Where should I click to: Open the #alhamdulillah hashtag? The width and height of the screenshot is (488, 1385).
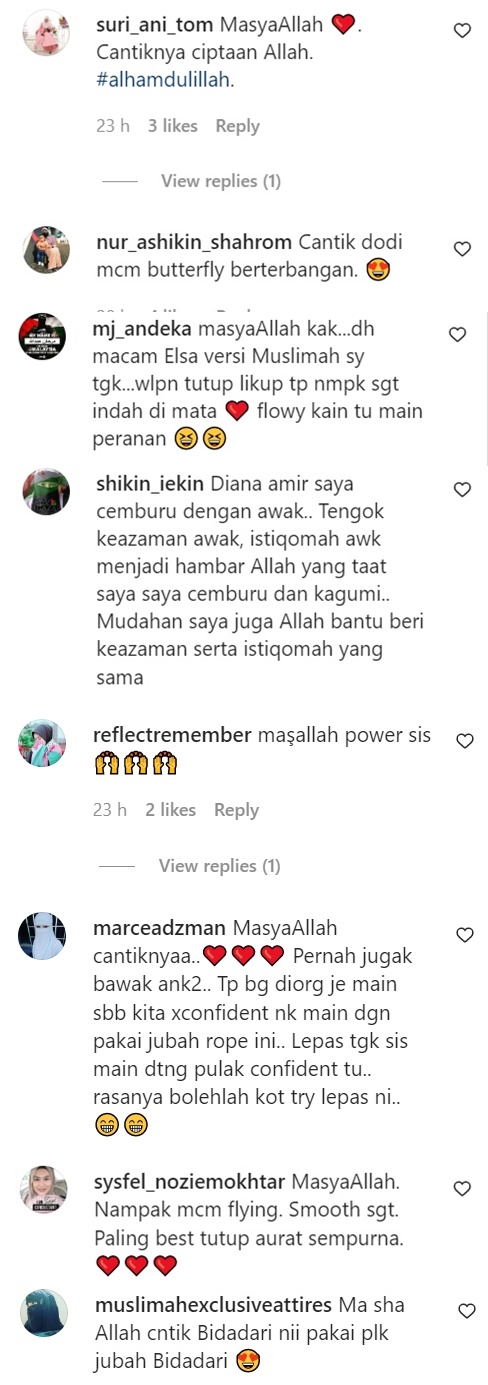(x=164, y=80)
